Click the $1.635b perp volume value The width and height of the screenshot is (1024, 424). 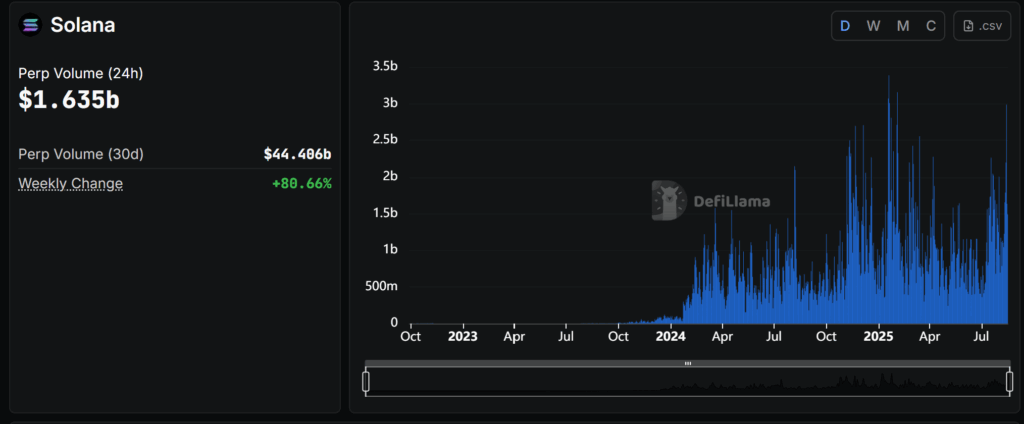click(69, 99)
